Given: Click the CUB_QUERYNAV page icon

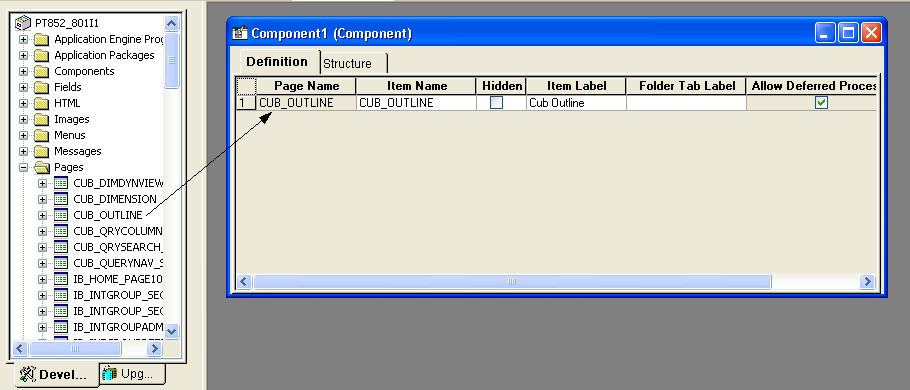Looking at the screenshot, I should pyautogui.click(x=61, y=263).
